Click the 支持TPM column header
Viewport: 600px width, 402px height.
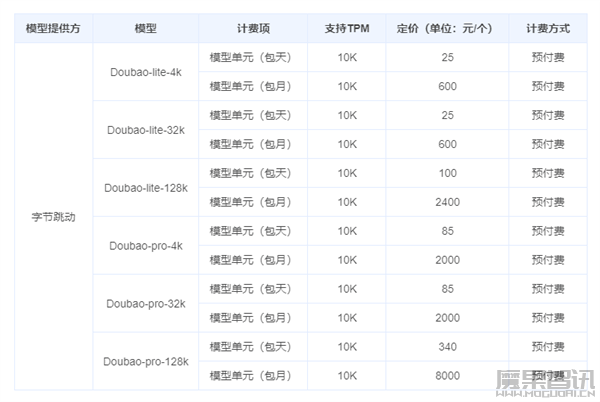pos(347,28)
